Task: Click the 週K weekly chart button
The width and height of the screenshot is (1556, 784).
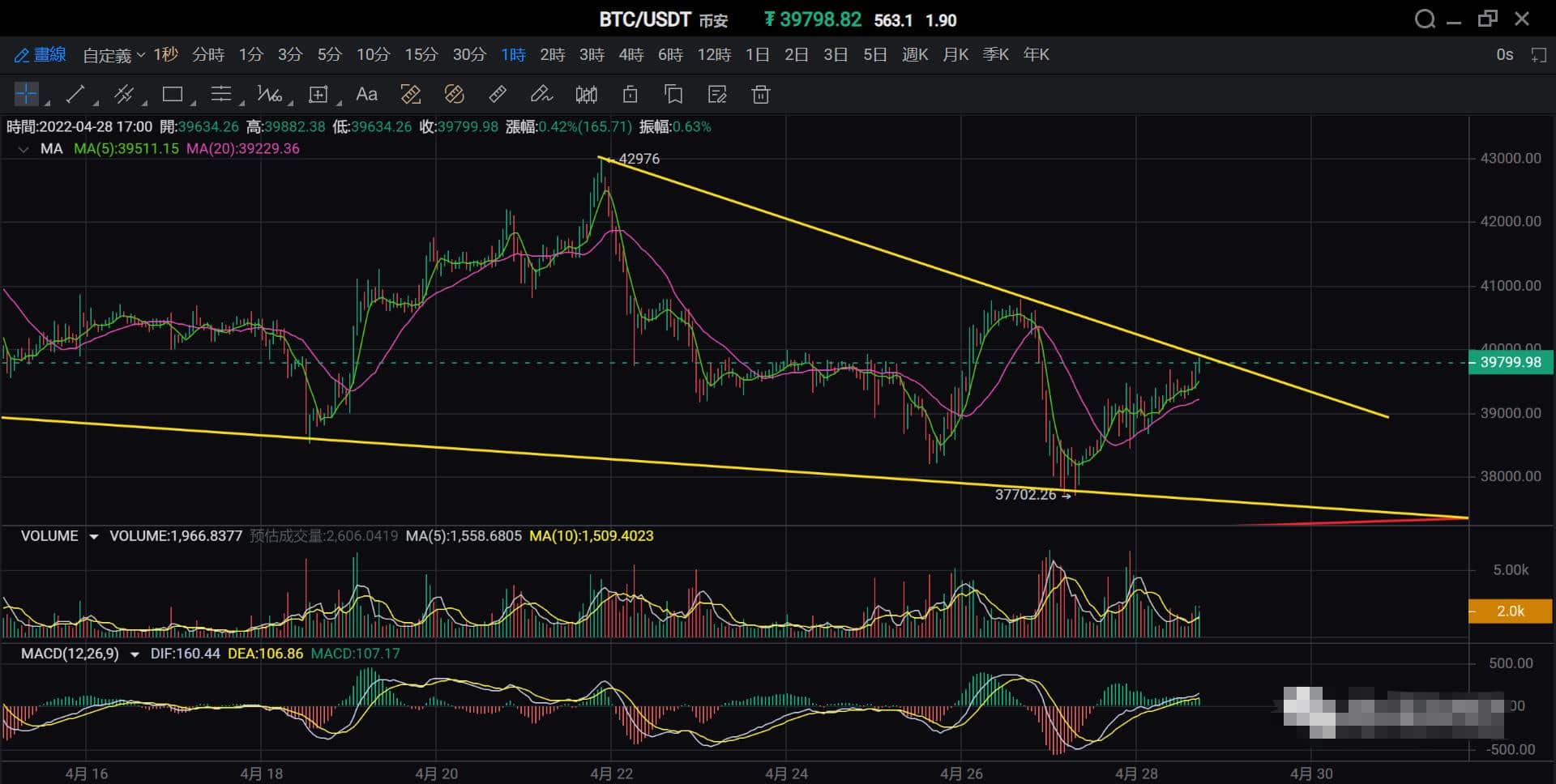Action: pyautogui.click(x=915, y=54)
